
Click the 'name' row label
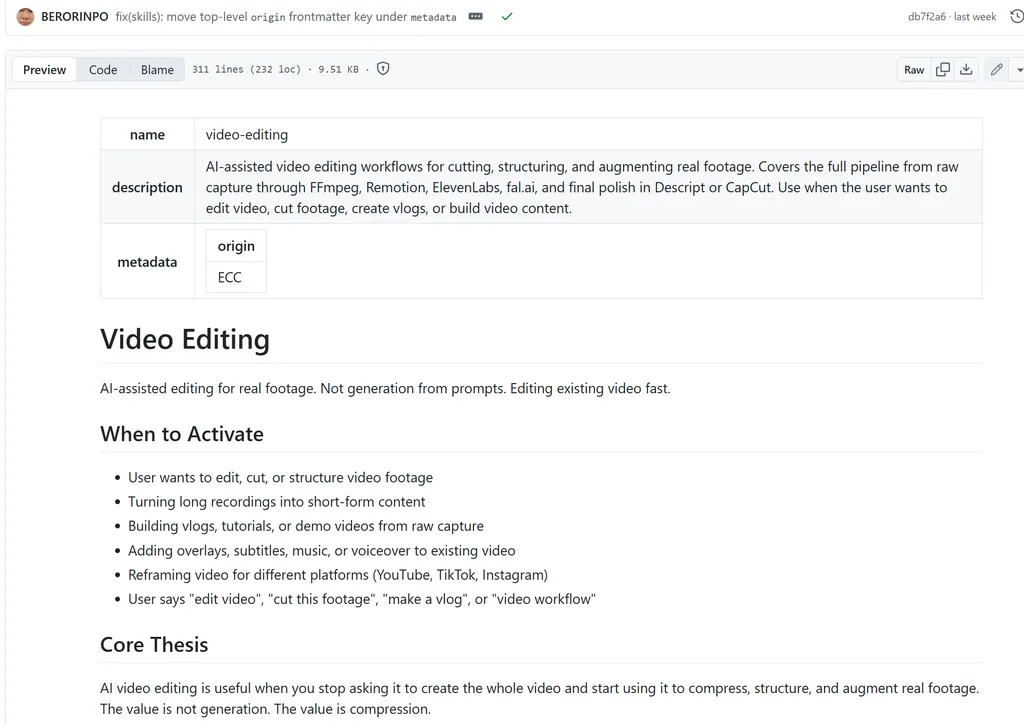click(x=147, y=135)
